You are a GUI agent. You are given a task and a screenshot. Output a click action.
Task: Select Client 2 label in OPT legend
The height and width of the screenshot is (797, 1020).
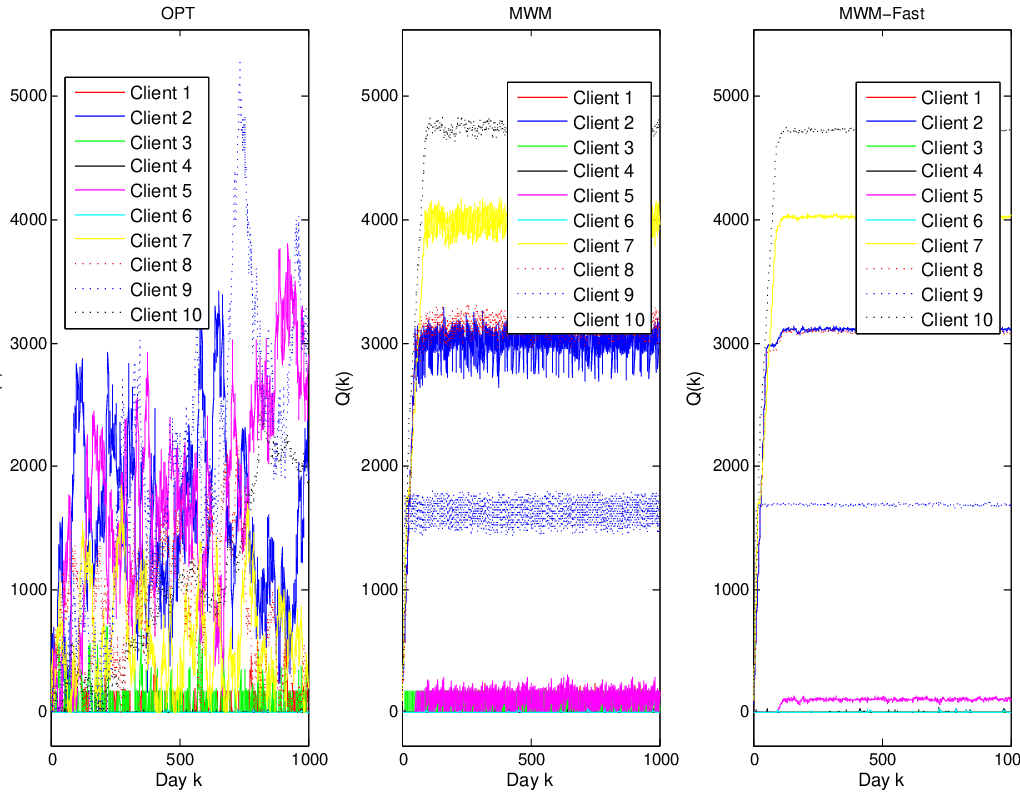click(161, 118)
